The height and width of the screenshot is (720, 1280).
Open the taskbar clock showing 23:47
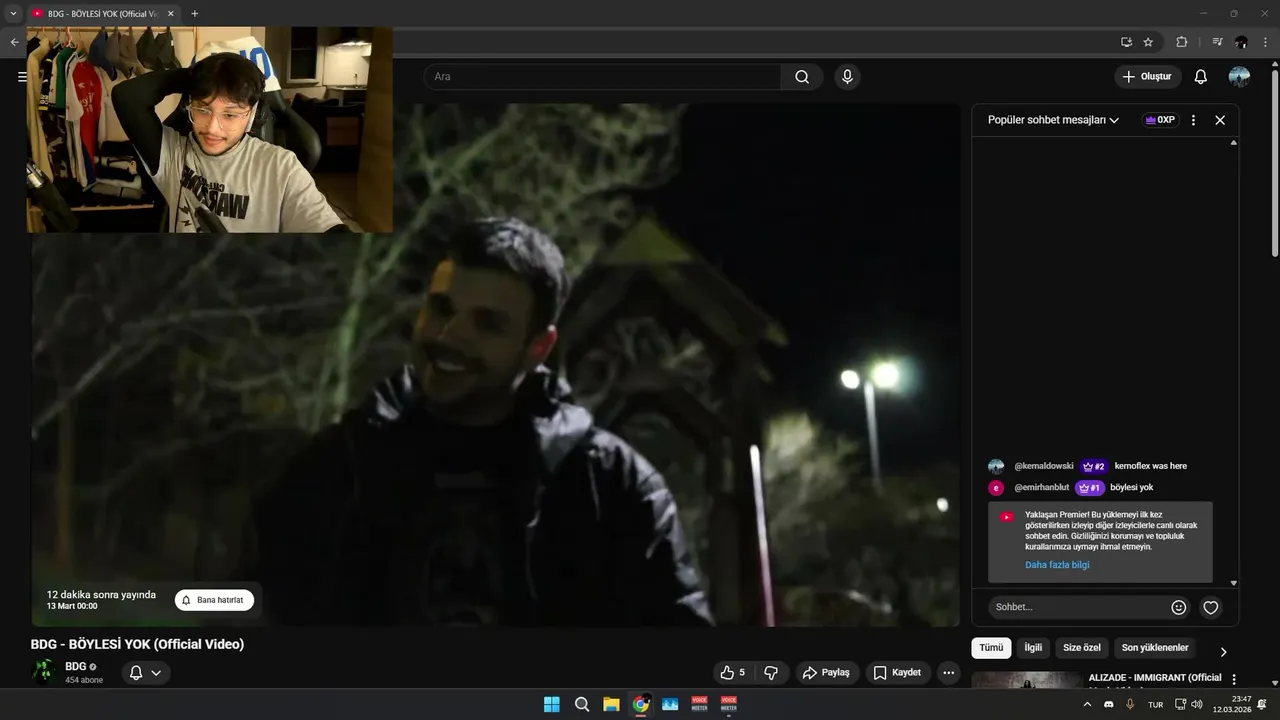tap(1231, 704)
